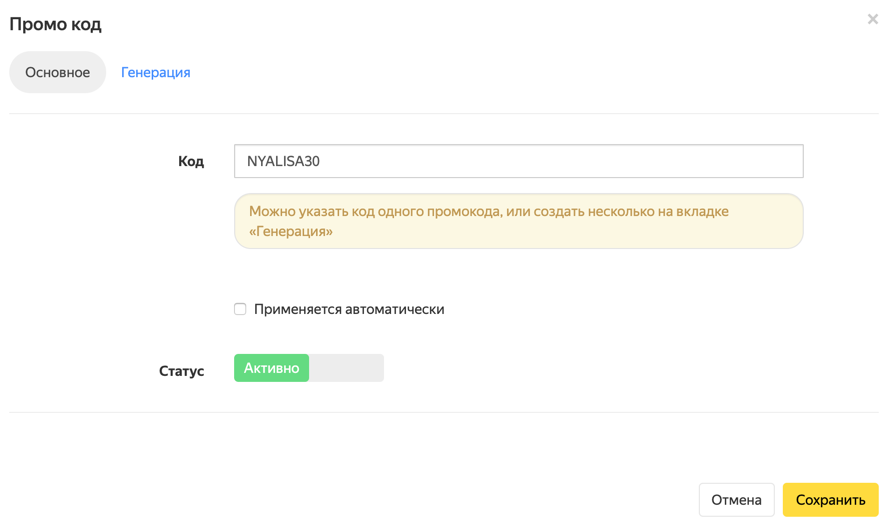Click the word «Генерация» in the hint text

point(291,231)
